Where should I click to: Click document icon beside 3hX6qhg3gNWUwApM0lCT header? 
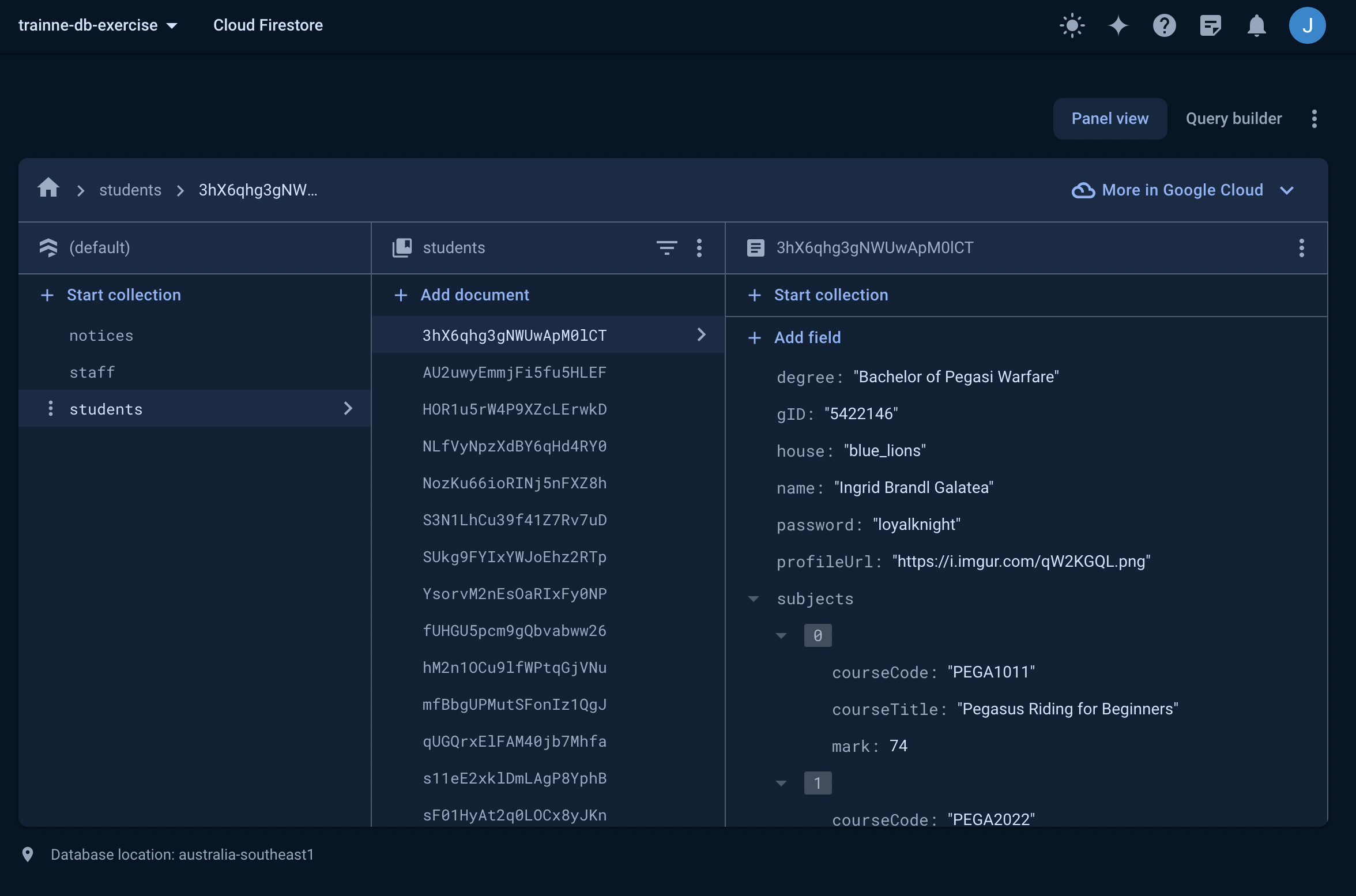pos(755,248)
